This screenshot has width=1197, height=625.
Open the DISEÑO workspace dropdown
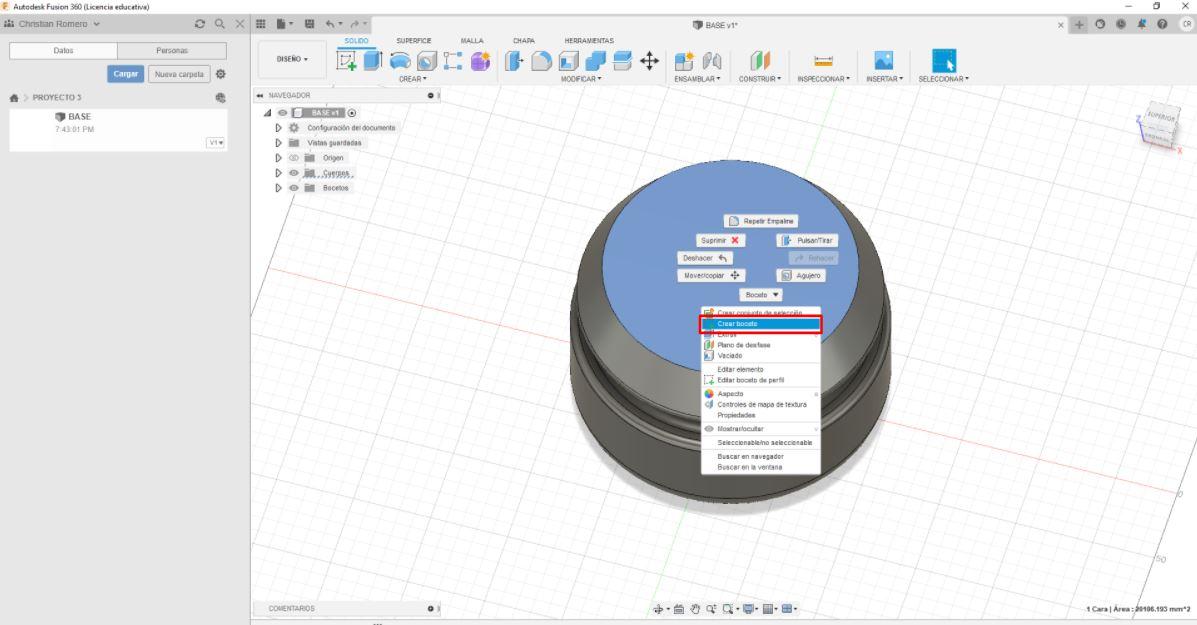point(292,60)
